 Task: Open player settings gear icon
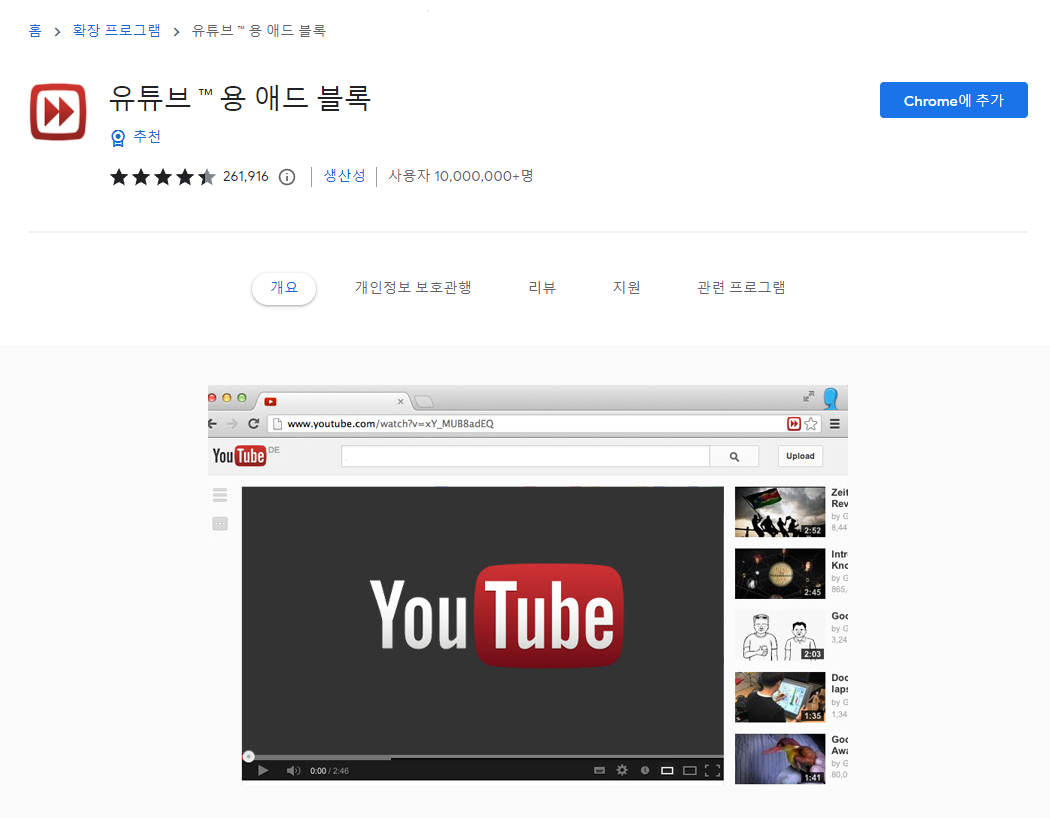pyautogui.click(x=622, y=770)
